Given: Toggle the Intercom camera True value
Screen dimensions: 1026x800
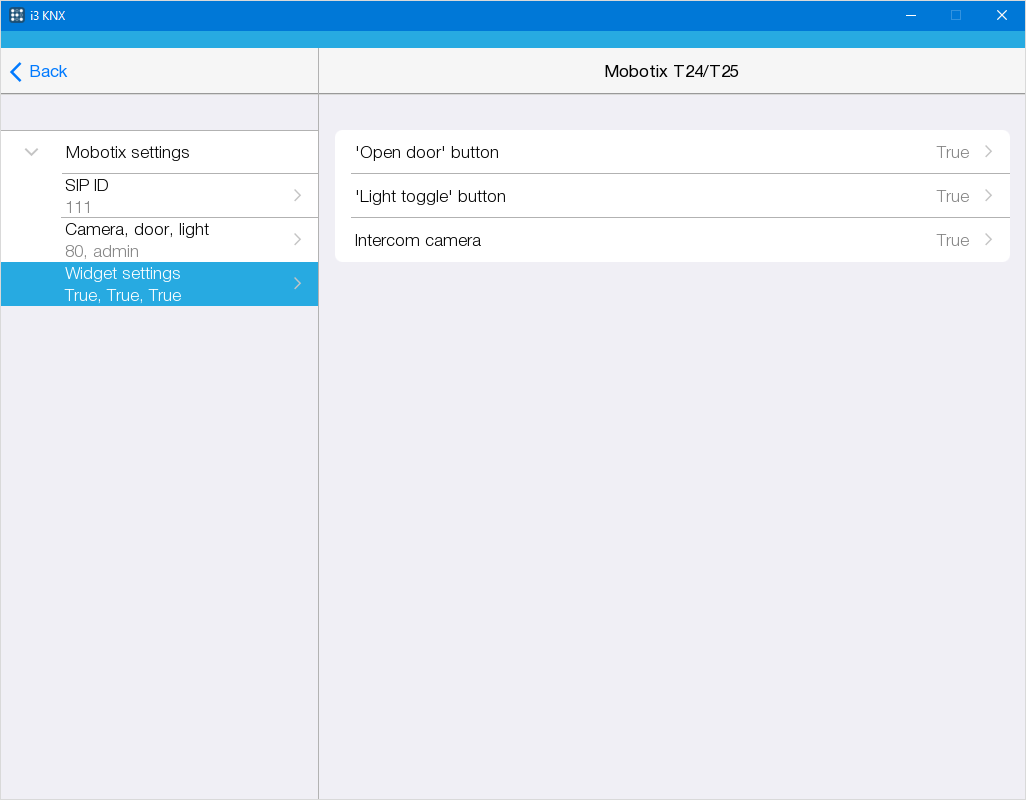Looking at the screenshot, I should [x=952, y=240].
